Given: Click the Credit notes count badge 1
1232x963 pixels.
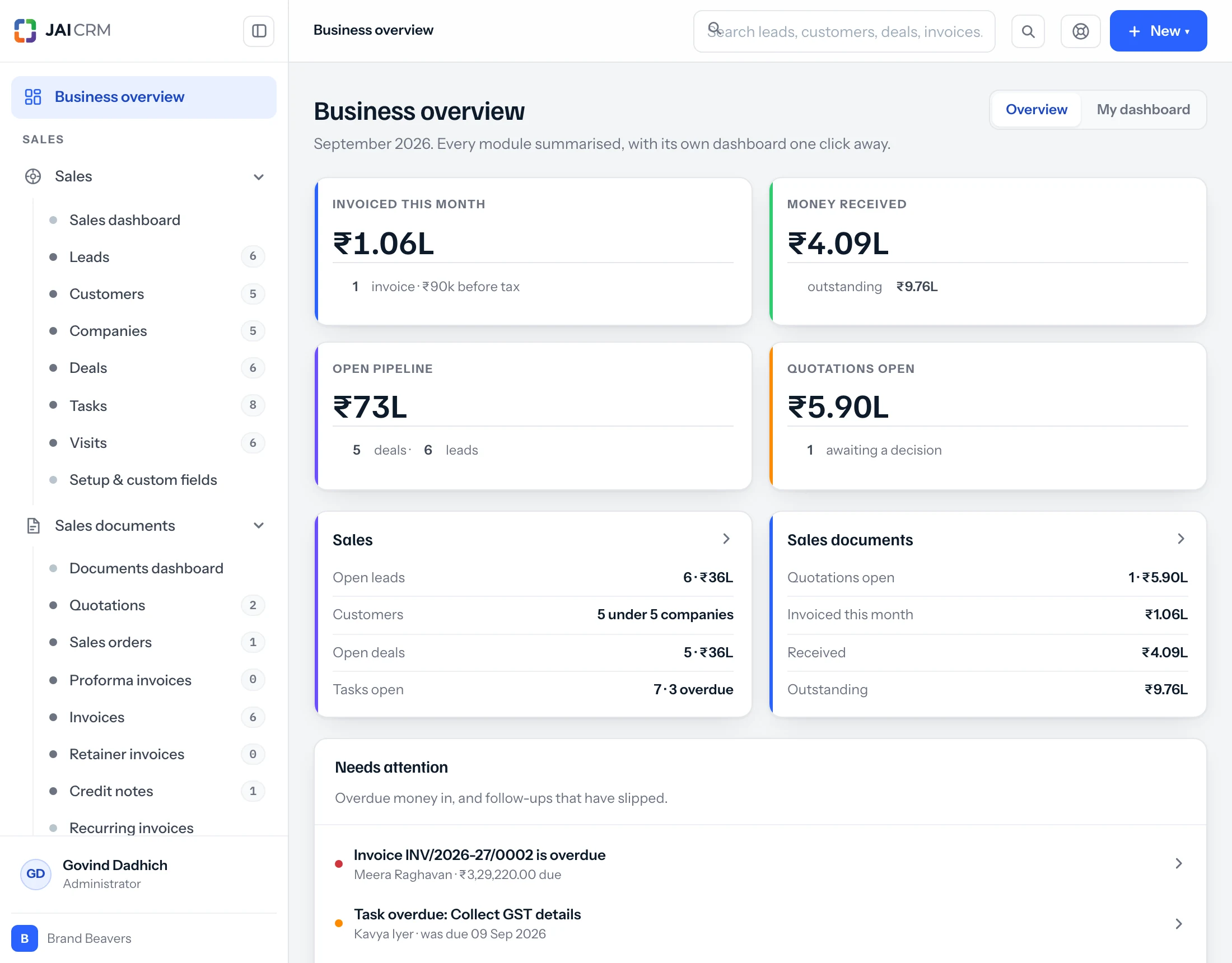Looking at the screenshot, I should point(253,791).
